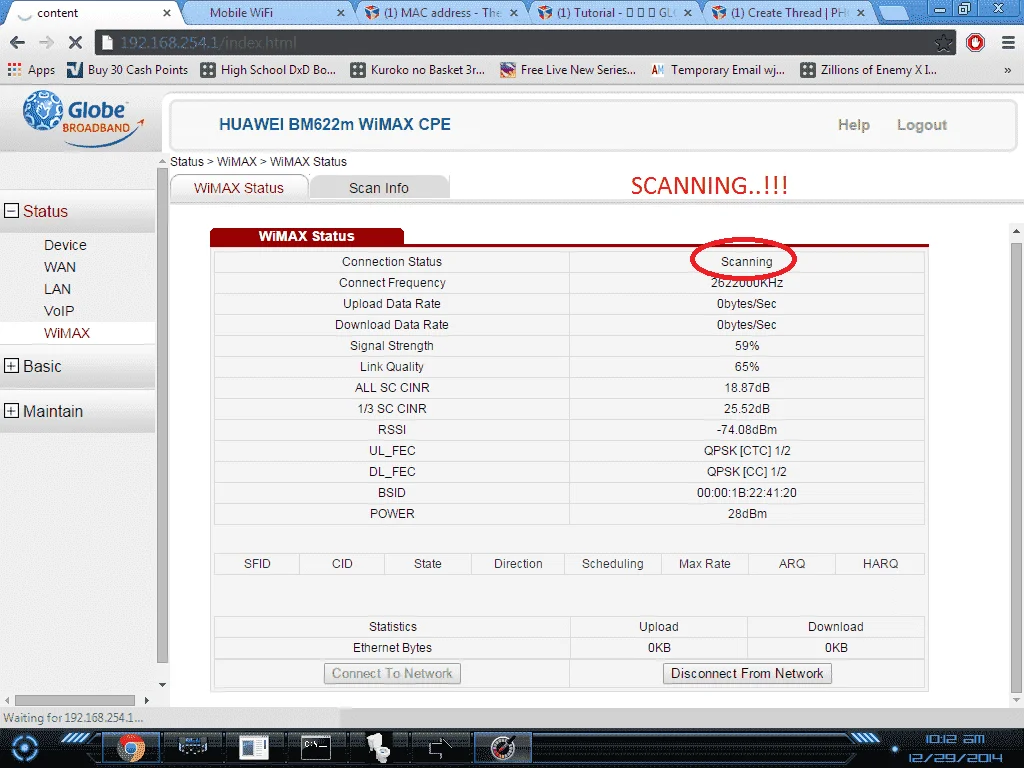The height and width of the screenshot is (768, 1024).
Task: Open the VoIP status page
Action: coord(59,311)
